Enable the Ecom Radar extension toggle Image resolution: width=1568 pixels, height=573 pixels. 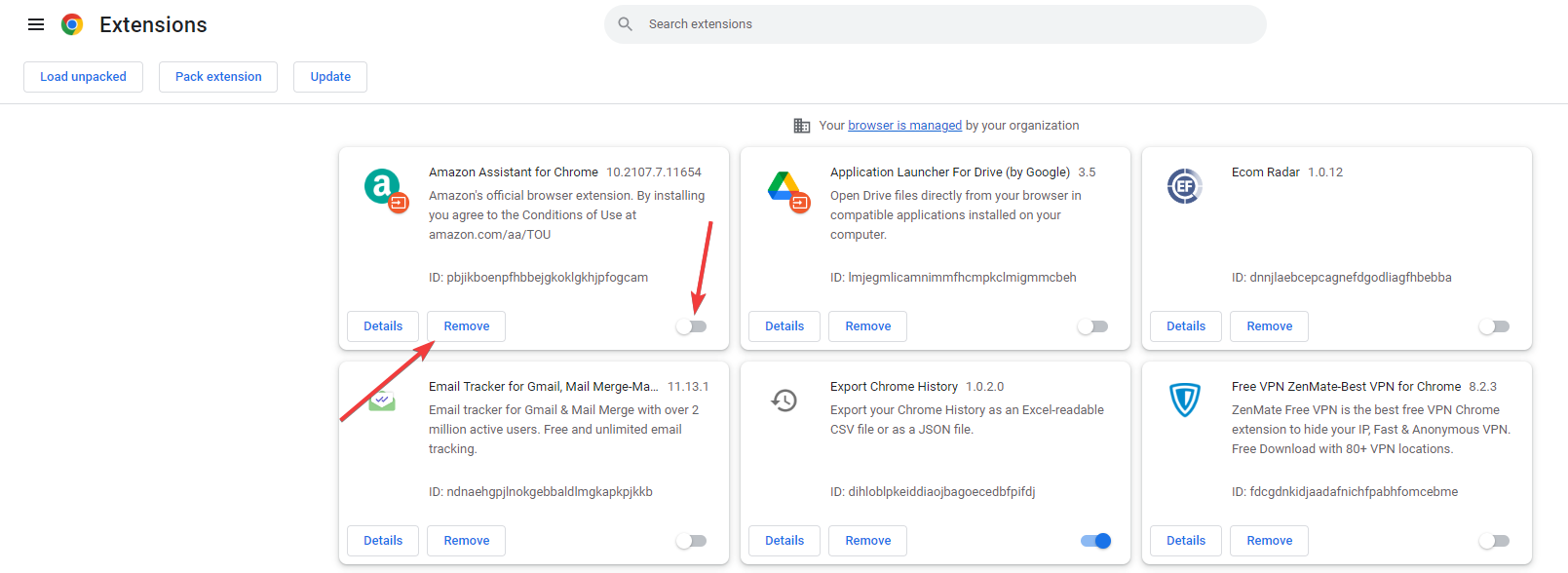(1494, 326)
